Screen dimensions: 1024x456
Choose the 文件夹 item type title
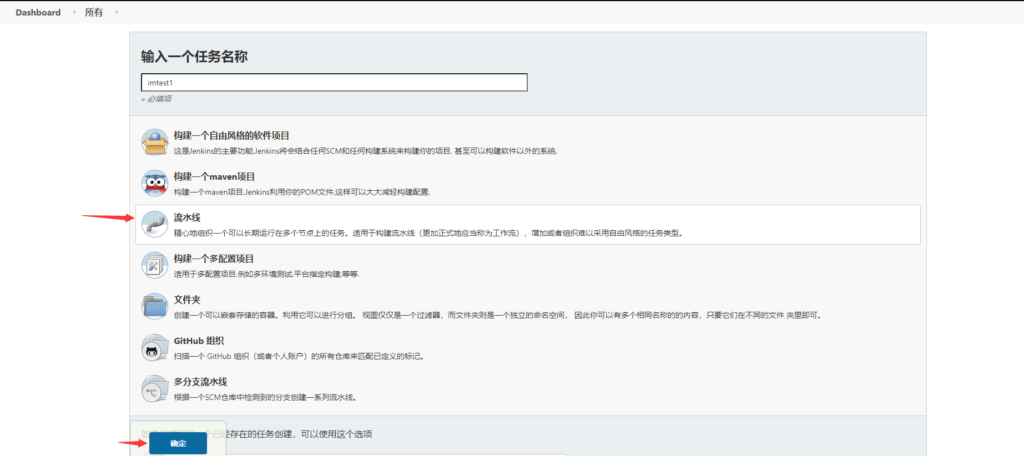187,299
